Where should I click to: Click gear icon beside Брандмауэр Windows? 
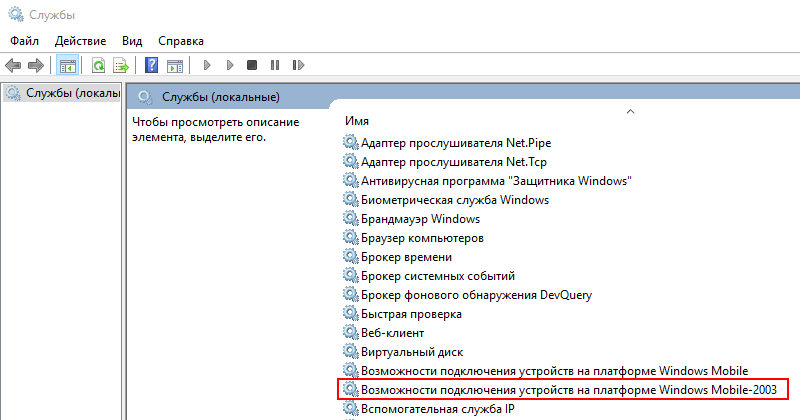pos(351,218)
